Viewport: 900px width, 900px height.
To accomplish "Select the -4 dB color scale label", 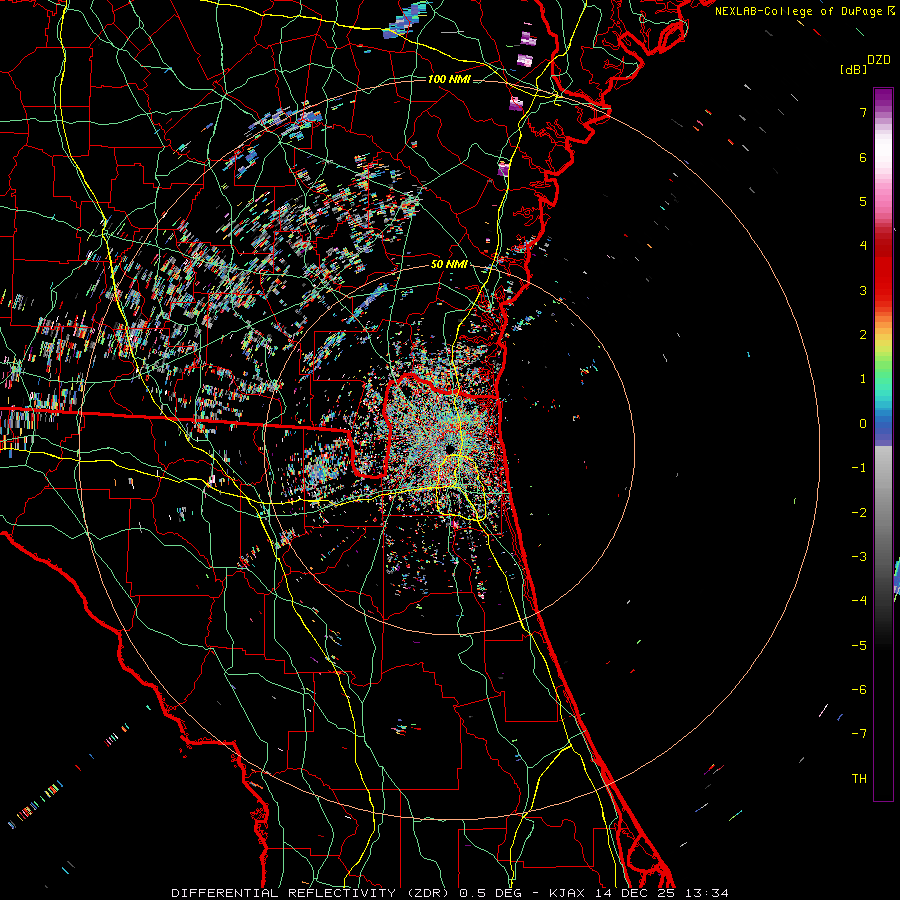I will coord(859,601).
